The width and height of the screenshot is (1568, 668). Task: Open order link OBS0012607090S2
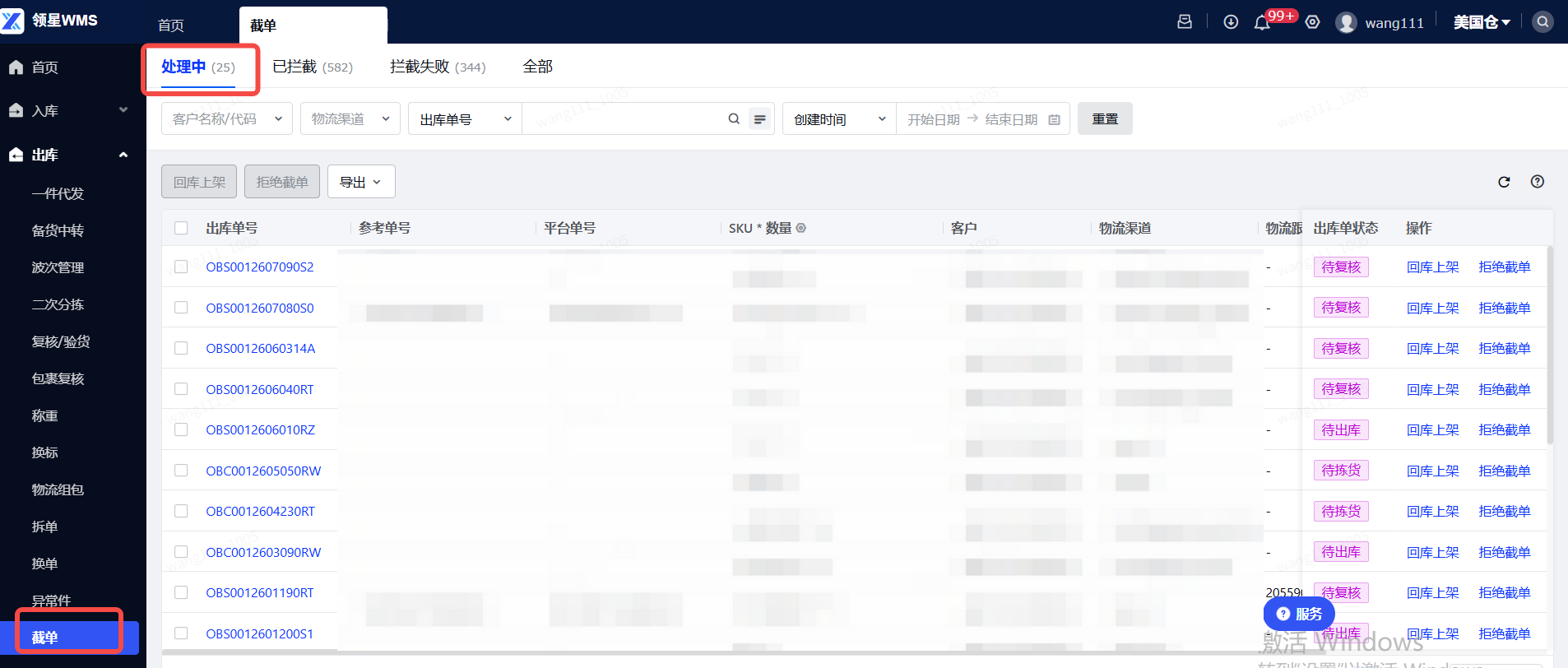coord(260,267)
